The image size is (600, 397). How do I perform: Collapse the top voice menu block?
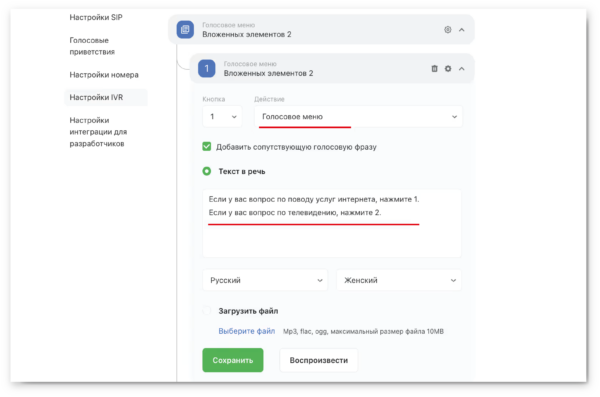[x=462, y=30]
